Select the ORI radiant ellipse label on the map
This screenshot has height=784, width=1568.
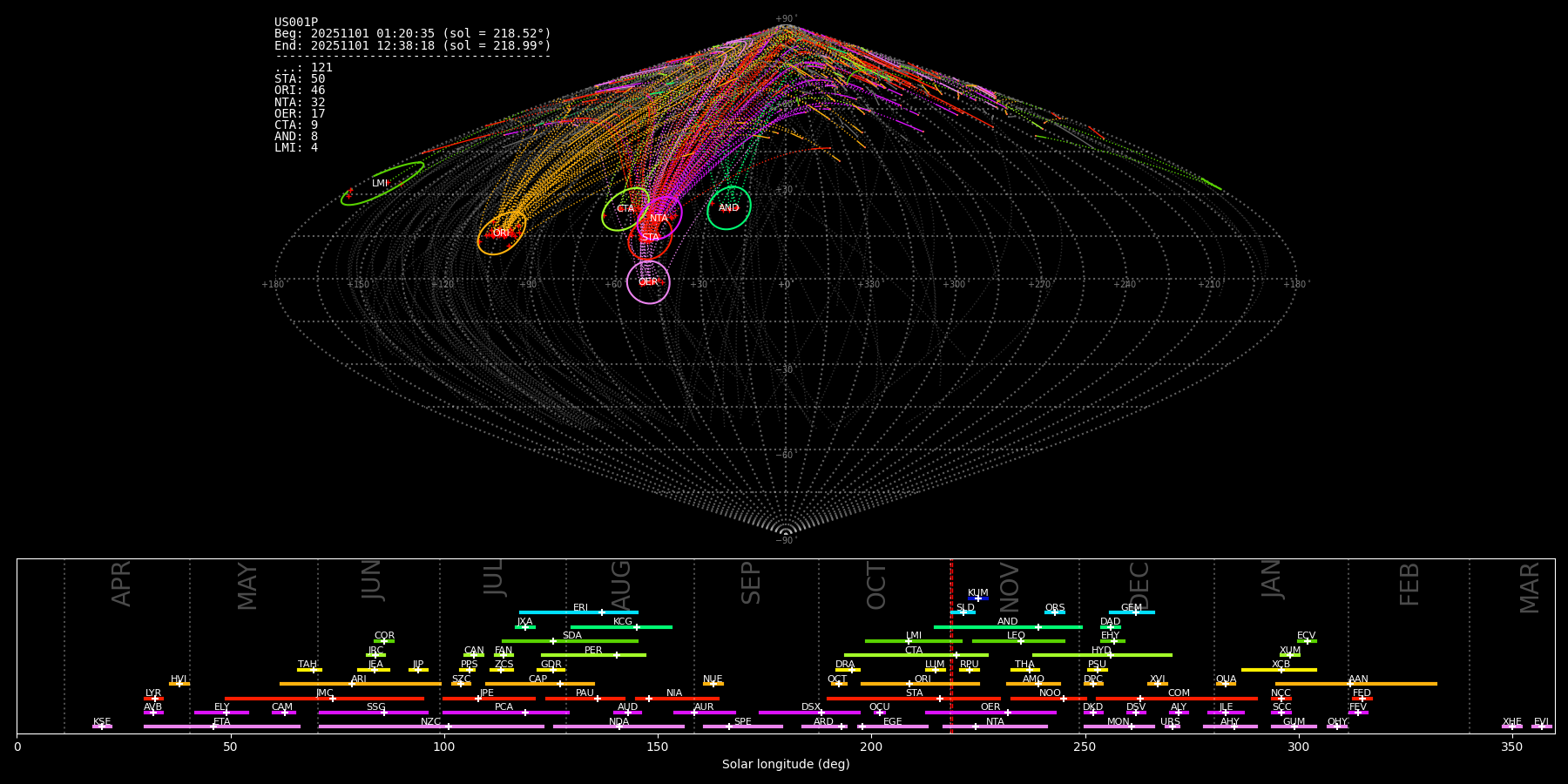pyautogui.click(x=500, y=233)
